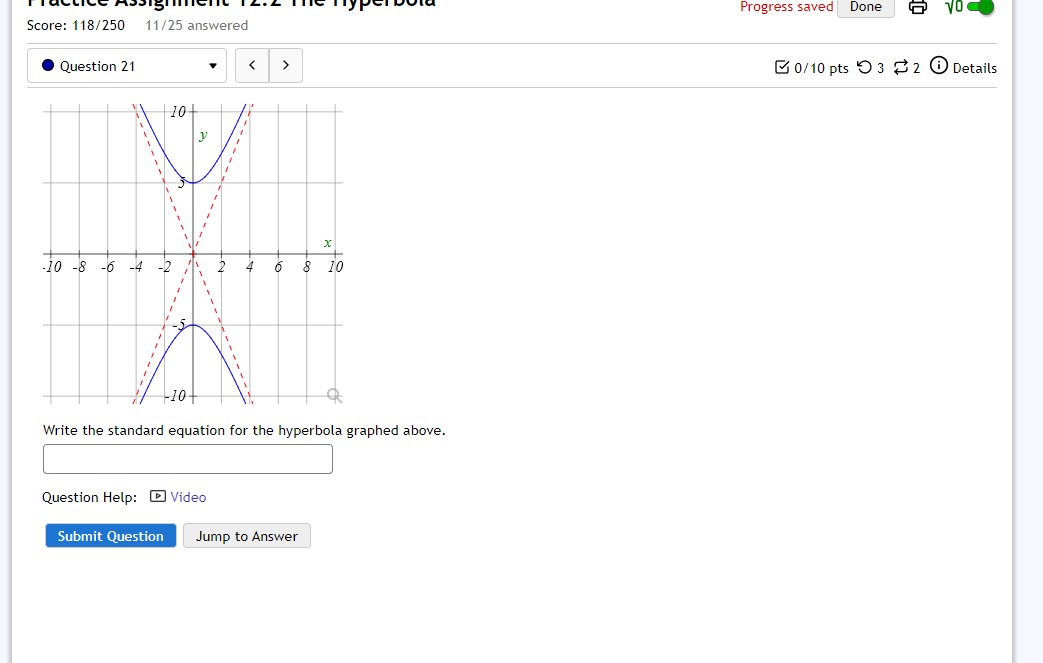
Task: Open the Video help link
Action: (189, 496)
